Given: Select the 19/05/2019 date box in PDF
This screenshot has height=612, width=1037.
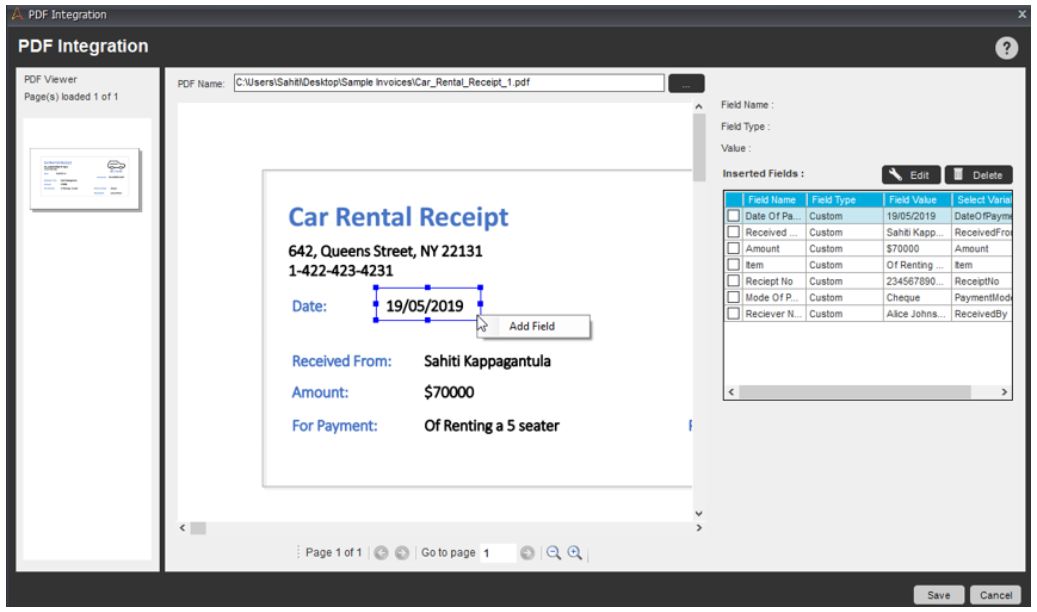Looking at the screenshot, I should pyautogui.click(x=428, y=305).
